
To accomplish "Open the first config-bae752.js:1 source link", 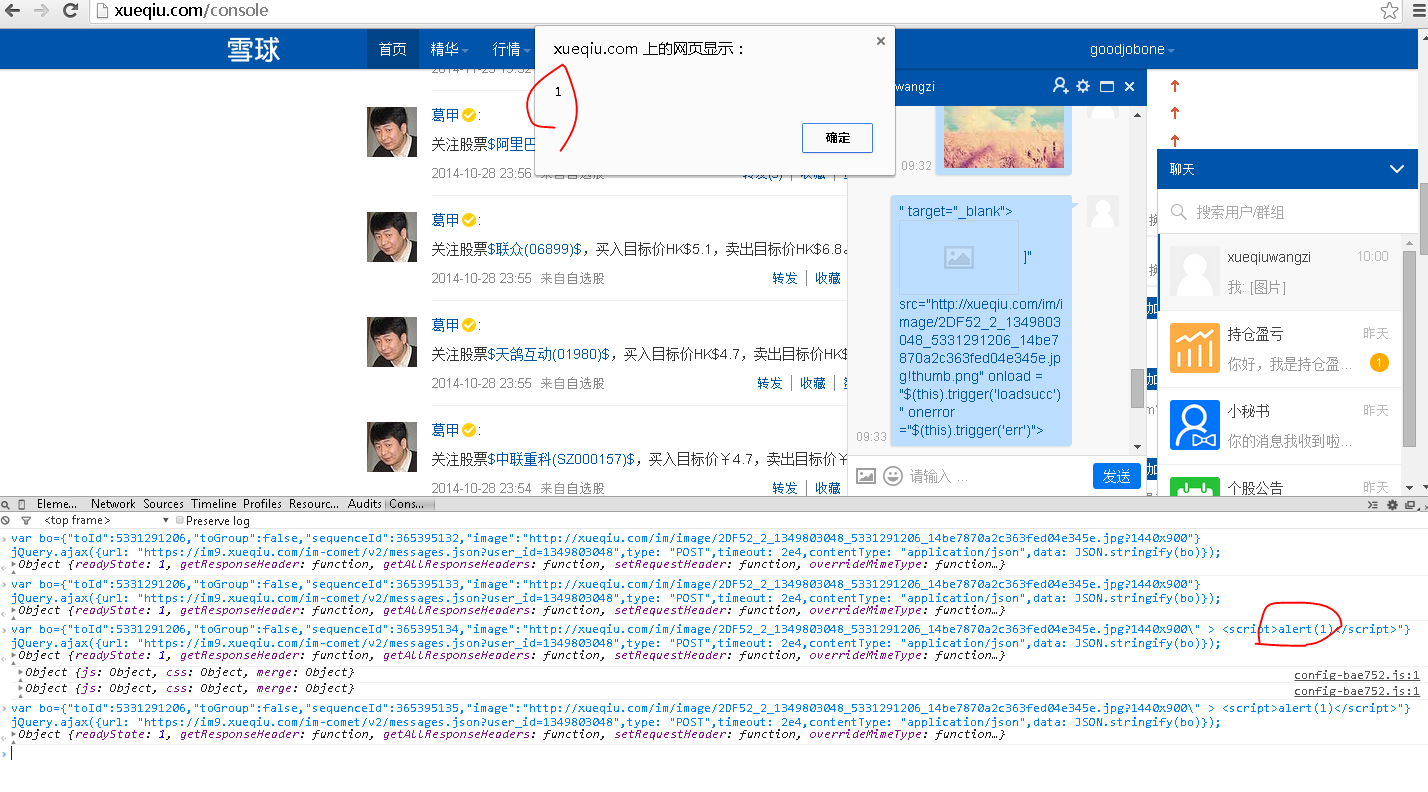I will point(1356,675).
